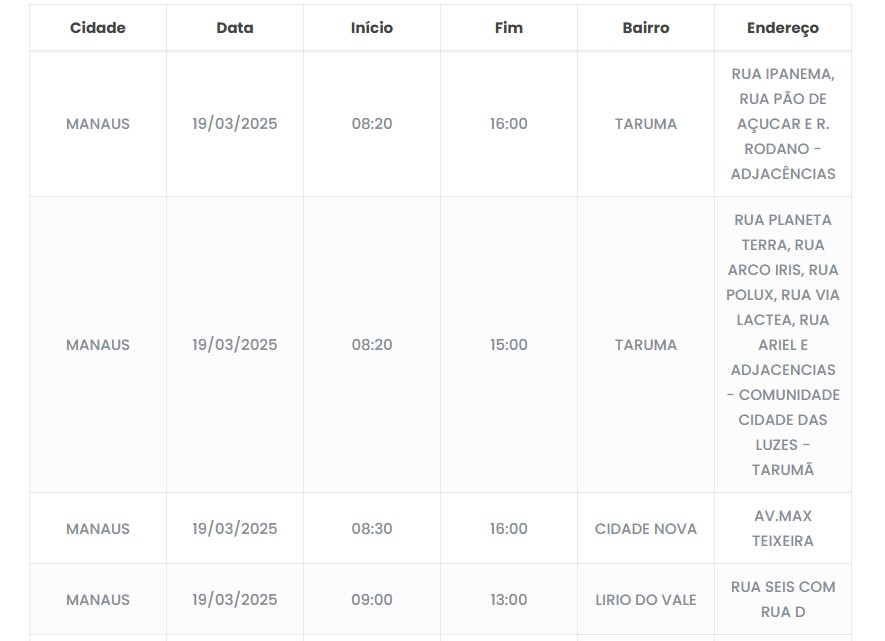885x641 pixels.
Task: Click the Cidade Nova neighborhood cell
Action: point(646,529)
